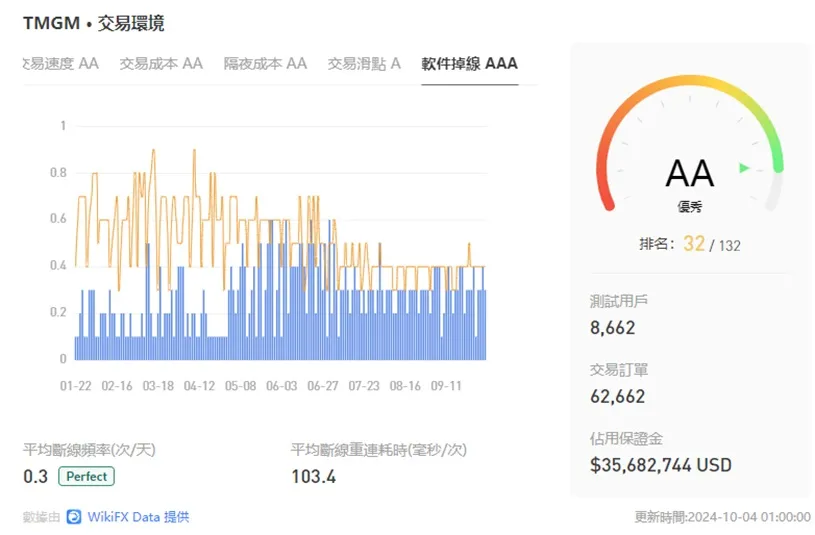
Task: Click the 08-16 date on chart axis
Action: (x=405, y=386)
